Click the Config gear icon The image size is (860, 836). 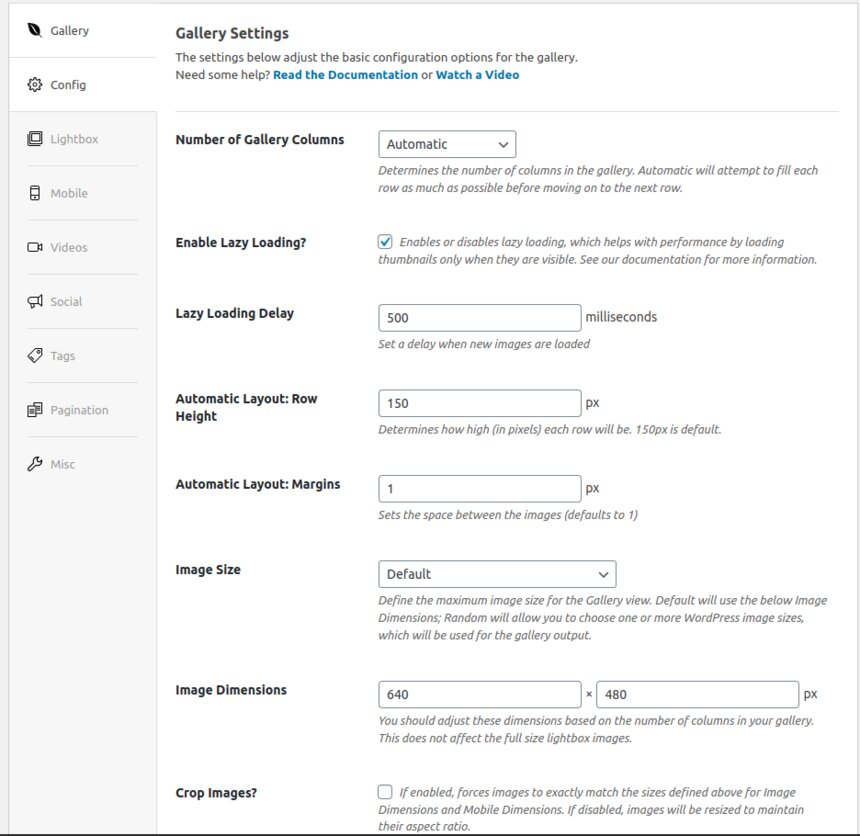pos(35,84)
